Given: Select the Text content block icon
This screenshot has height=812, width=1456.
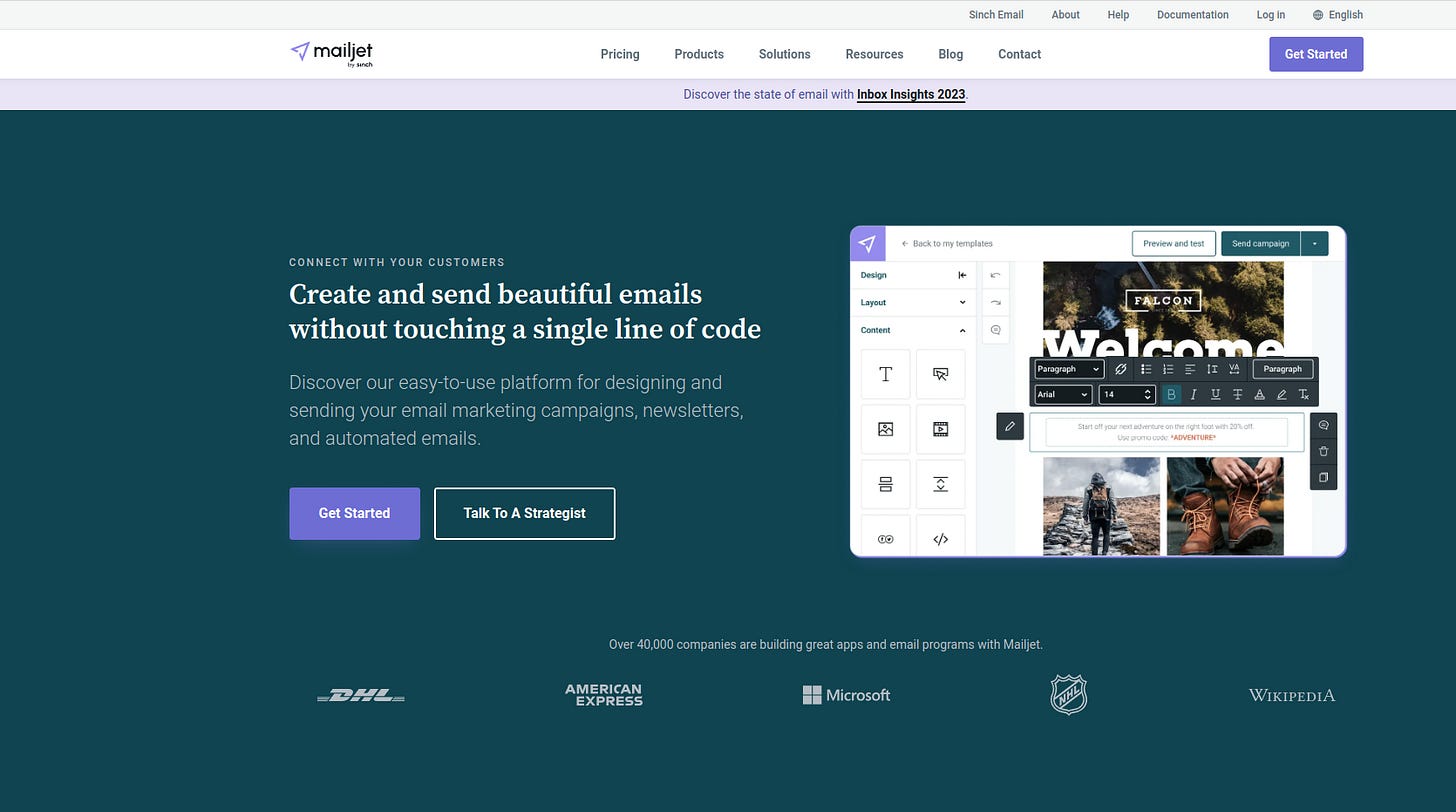Looking at the screenshot, I should 885,374.
